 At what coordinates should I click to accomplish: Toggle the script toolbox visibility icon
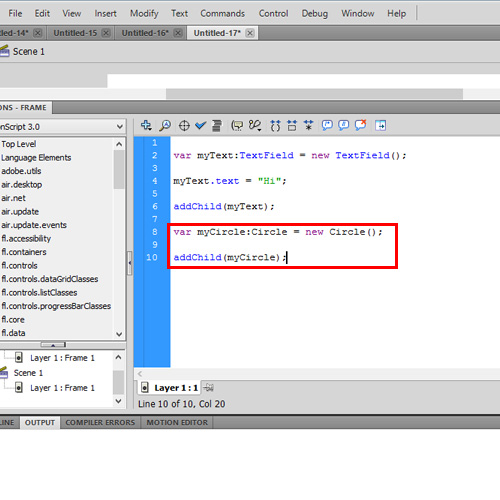point(380,126)
